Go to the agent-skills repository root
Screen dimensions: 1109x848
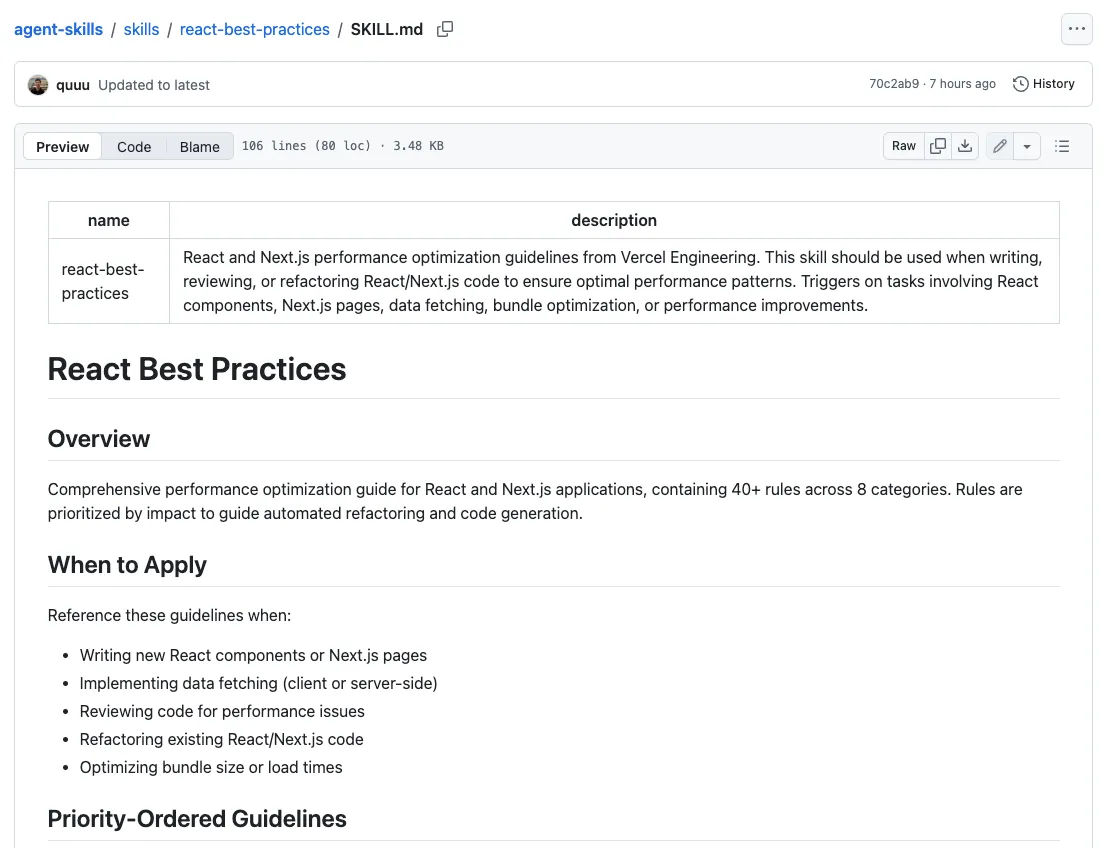pos(58,30)
